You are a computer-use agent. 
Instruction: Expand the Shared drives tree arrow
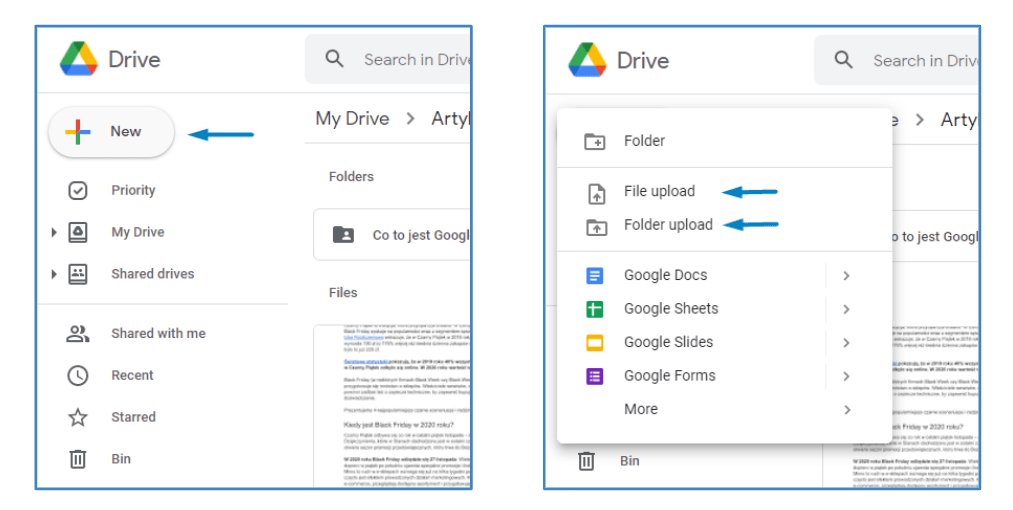pos(54,274)
